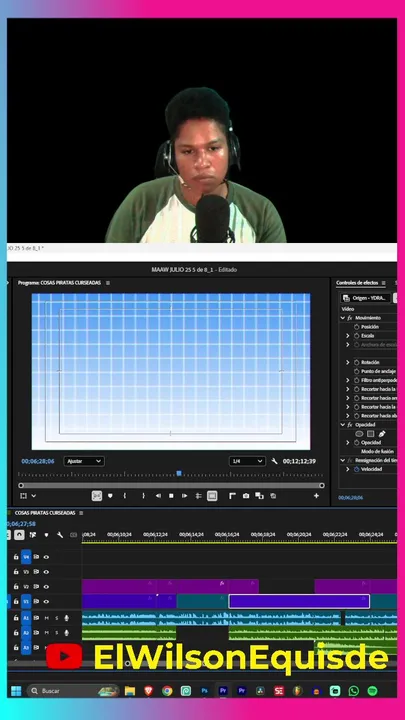
Task: Open timeline display settings wrench
Action: [60, 535]
